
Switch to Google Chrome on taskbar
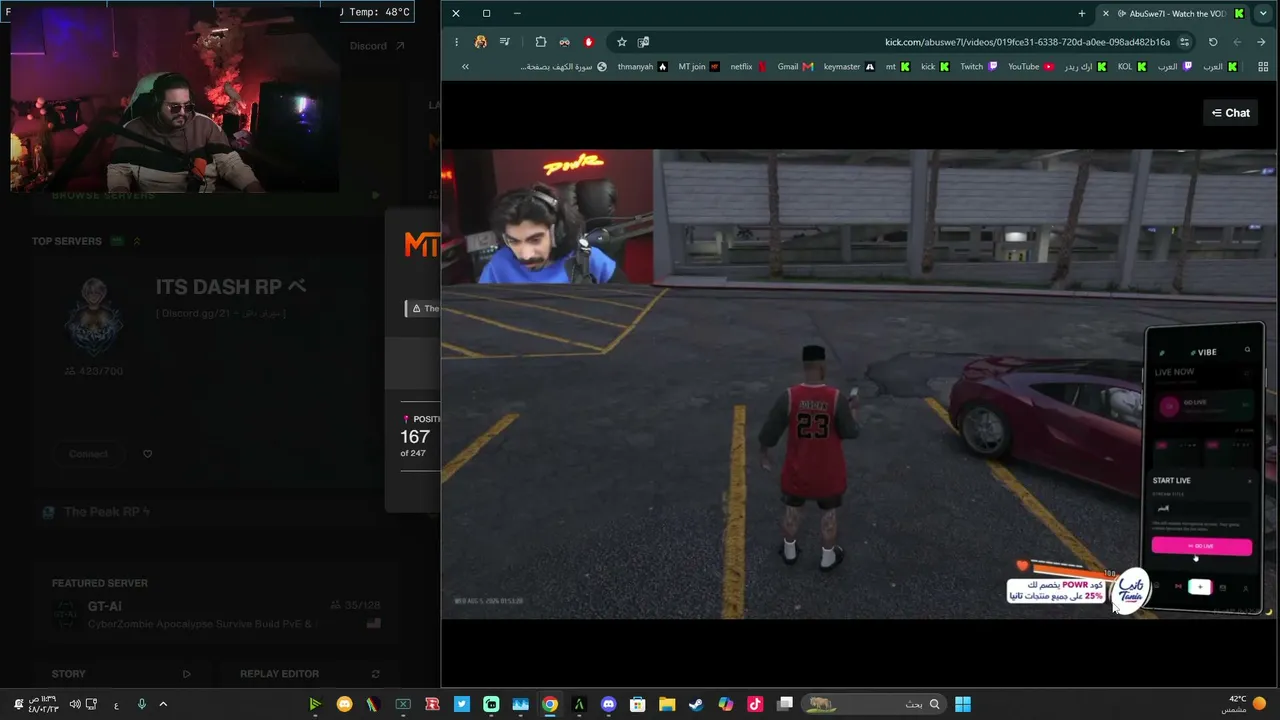click(549, 704)
